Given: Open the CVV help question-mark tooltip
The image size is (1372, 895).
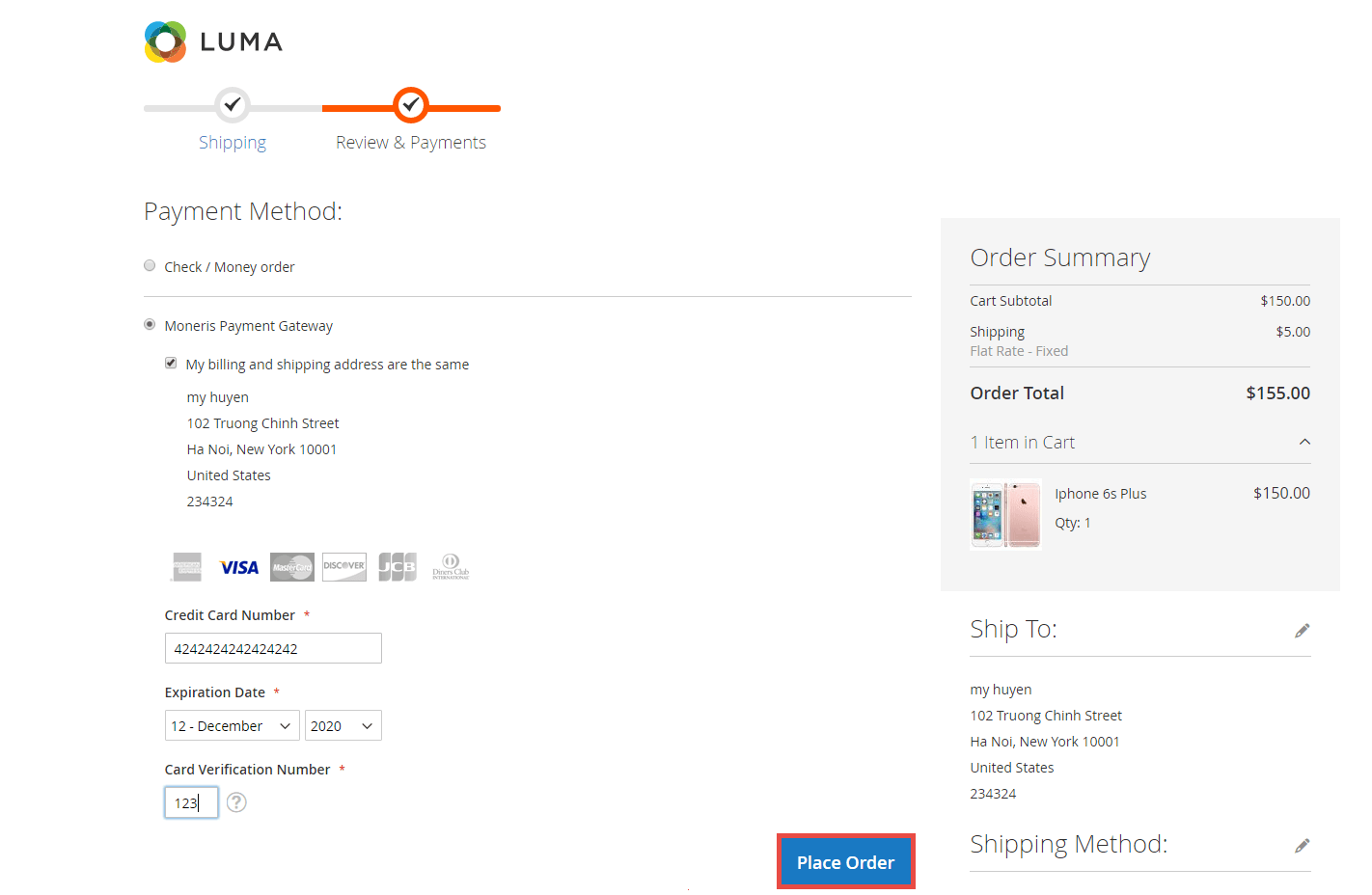Looking at the screenshot, I should tap(236, 802).
